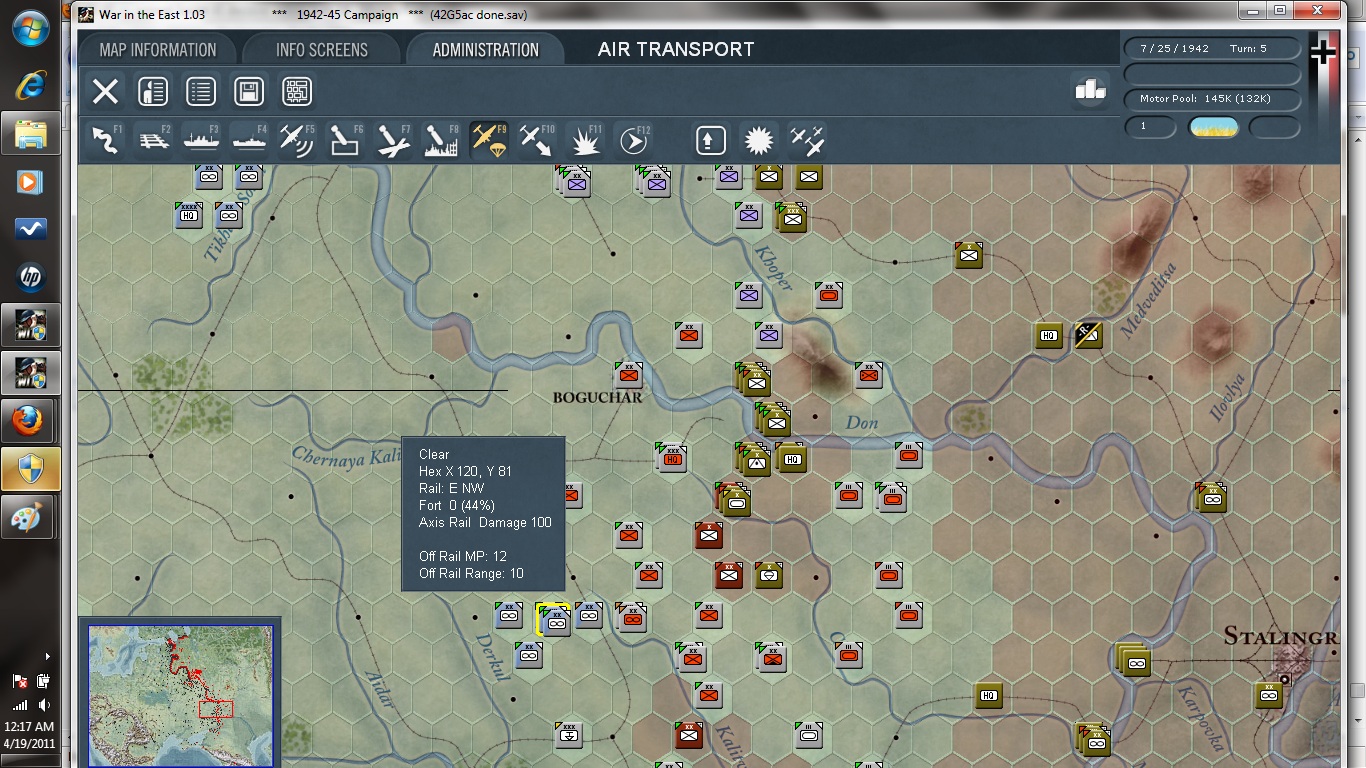
Task: Click the grid map pattern icon
Action: (x=297, y=92)
